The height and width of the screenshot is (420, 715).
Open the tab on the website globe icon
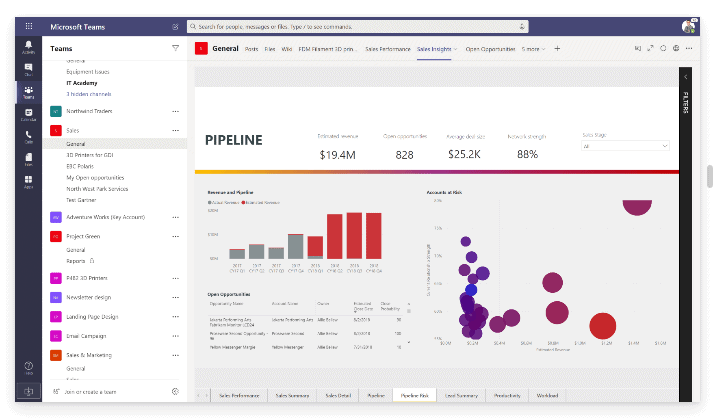[676, 48]
